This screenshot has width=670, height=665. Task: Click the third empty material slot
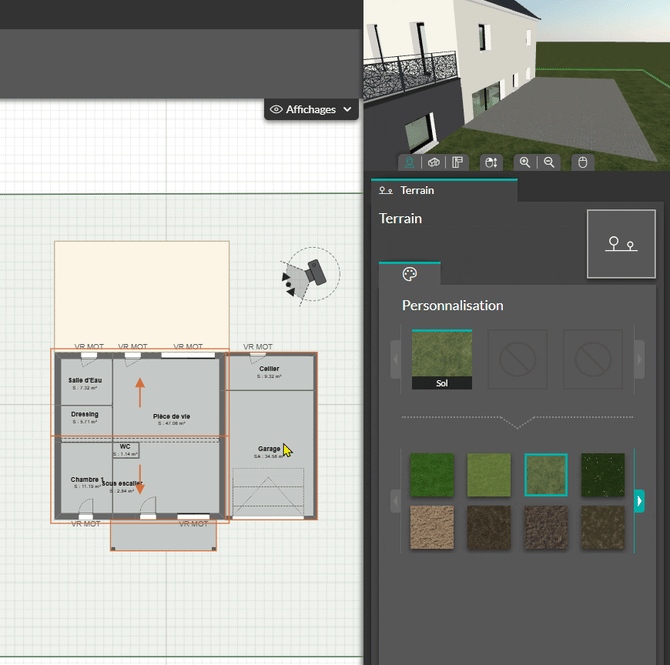pos(593,359)
